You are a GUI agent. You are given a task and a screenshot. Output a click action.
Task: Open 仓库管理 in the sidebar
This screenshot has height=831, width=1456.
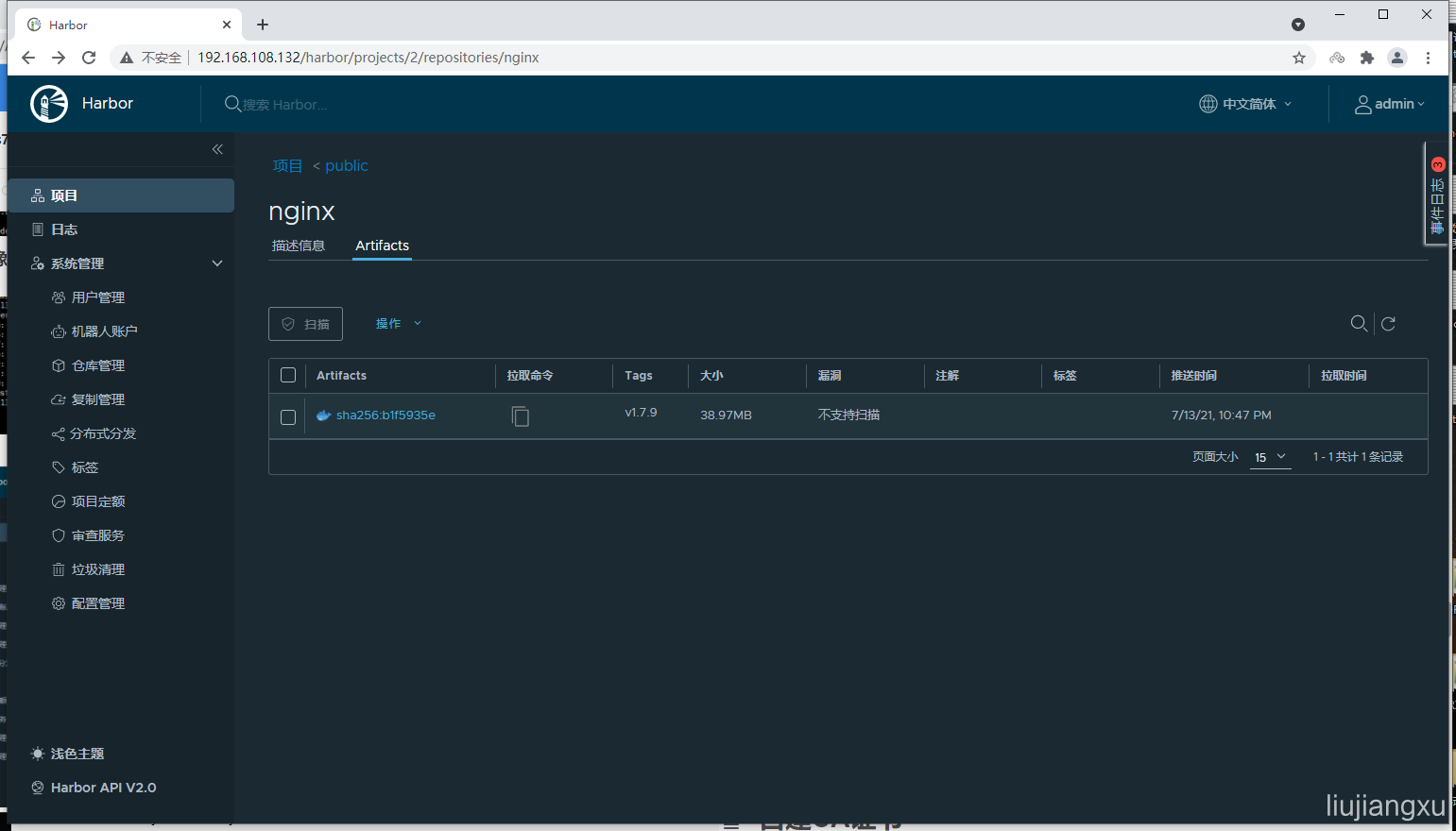98,365
